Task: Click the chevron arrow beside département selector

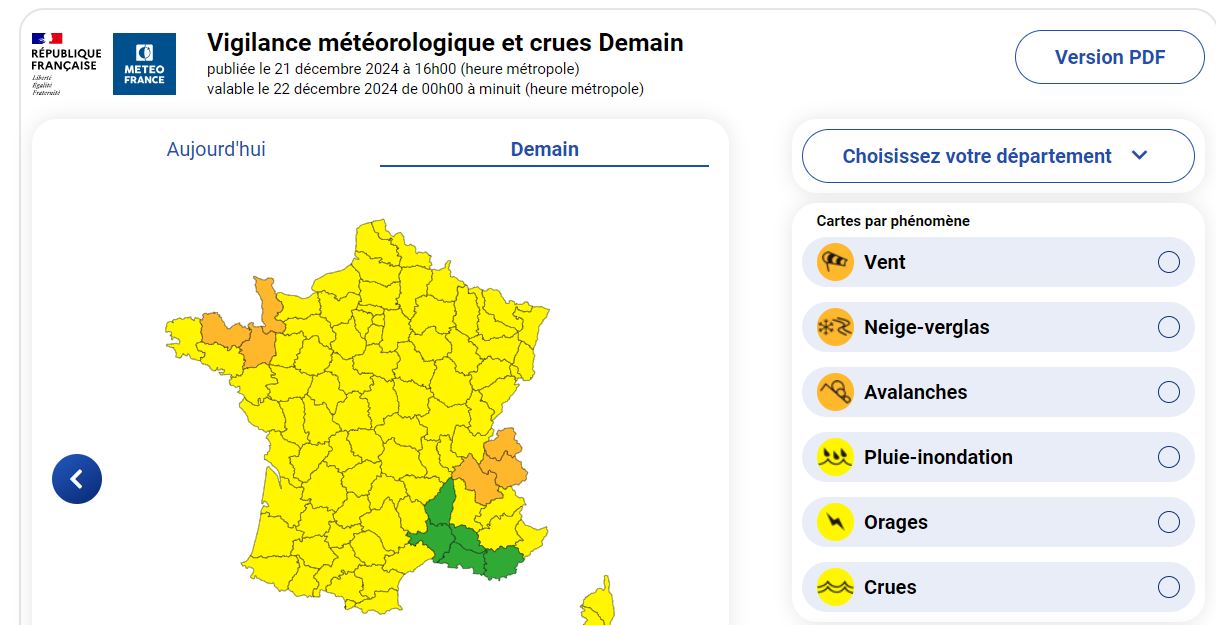Action: [1139, 155]
